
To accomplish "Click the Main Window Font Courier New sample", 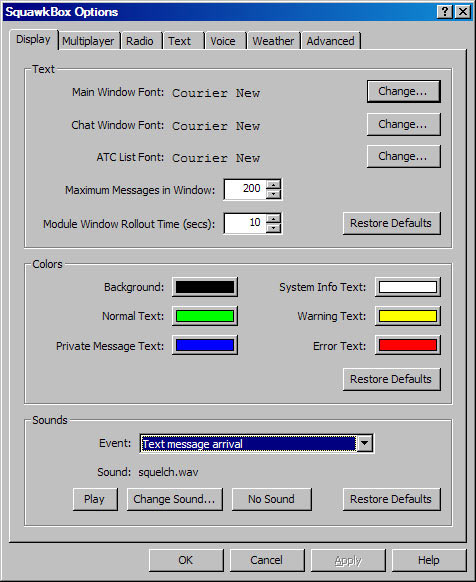I will [216, 93].
